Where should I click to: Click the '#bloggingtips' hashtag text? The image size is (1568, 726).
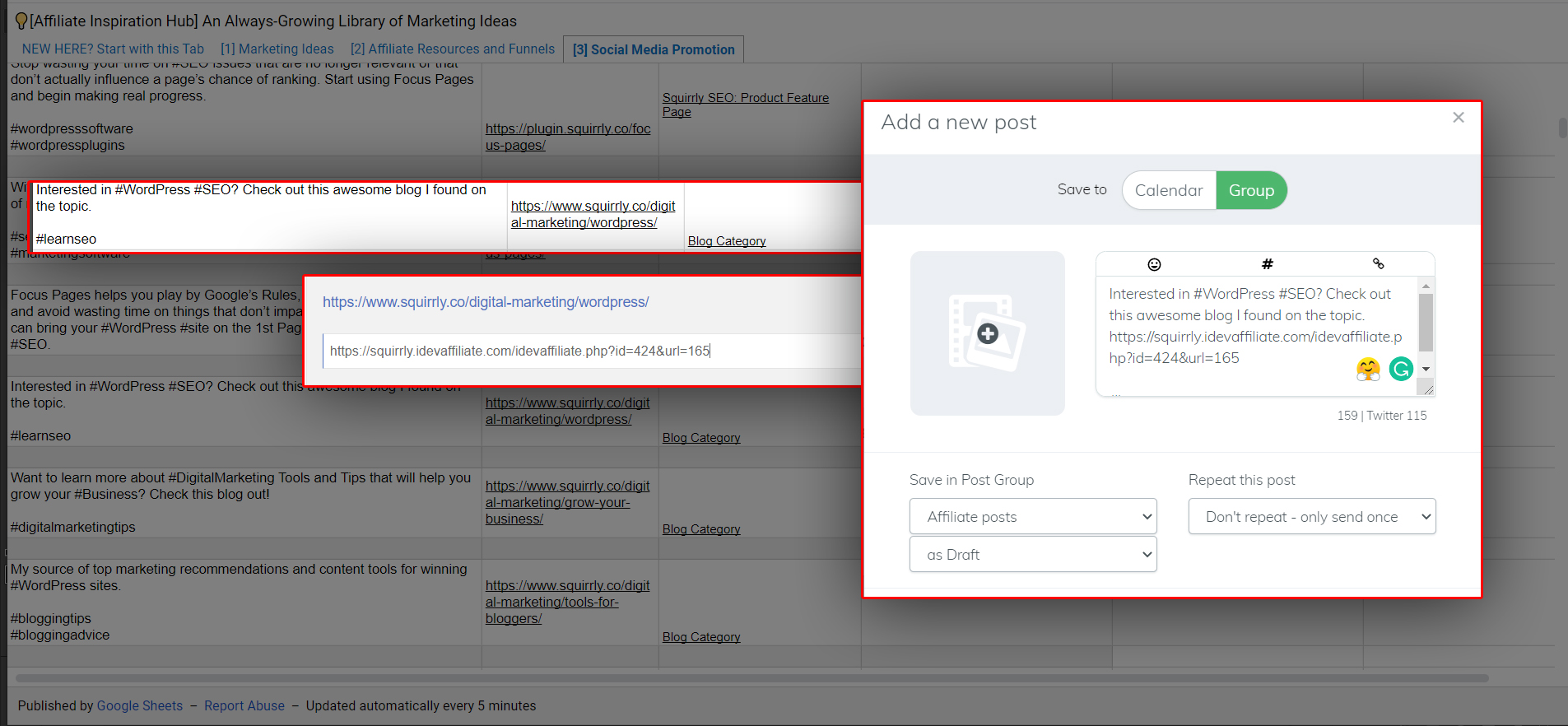51,619
